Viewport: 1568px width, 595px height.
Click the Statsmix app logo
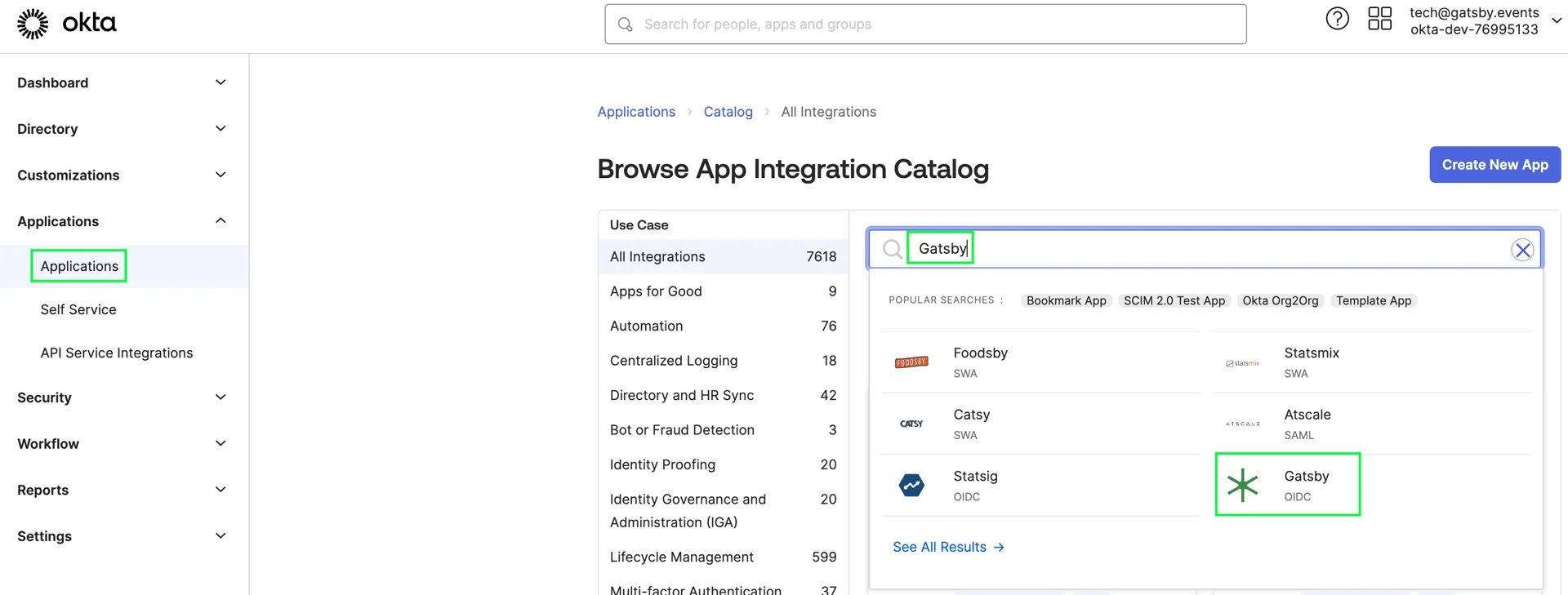pos(1242,363)
